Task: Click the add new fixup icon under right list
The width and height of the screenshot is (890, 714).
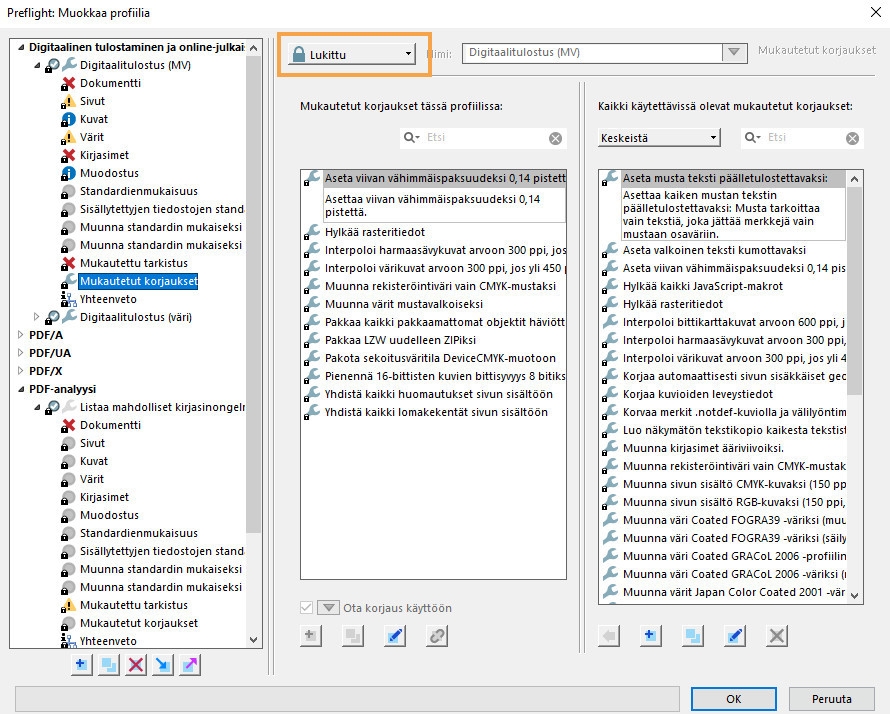Action: pos(650,635)
